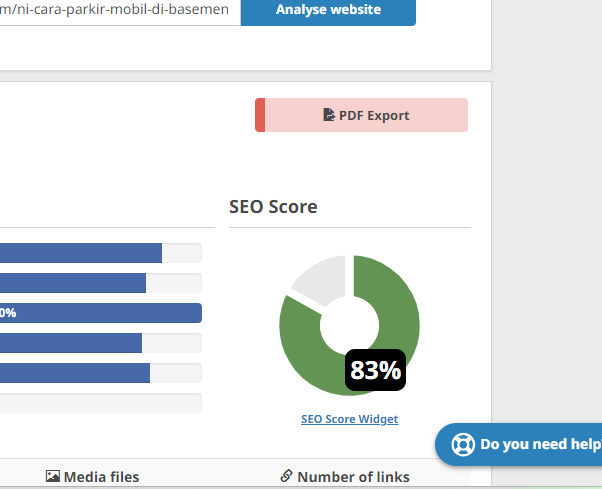
Task: Click the Analyse website button
Action: (328, 10)
